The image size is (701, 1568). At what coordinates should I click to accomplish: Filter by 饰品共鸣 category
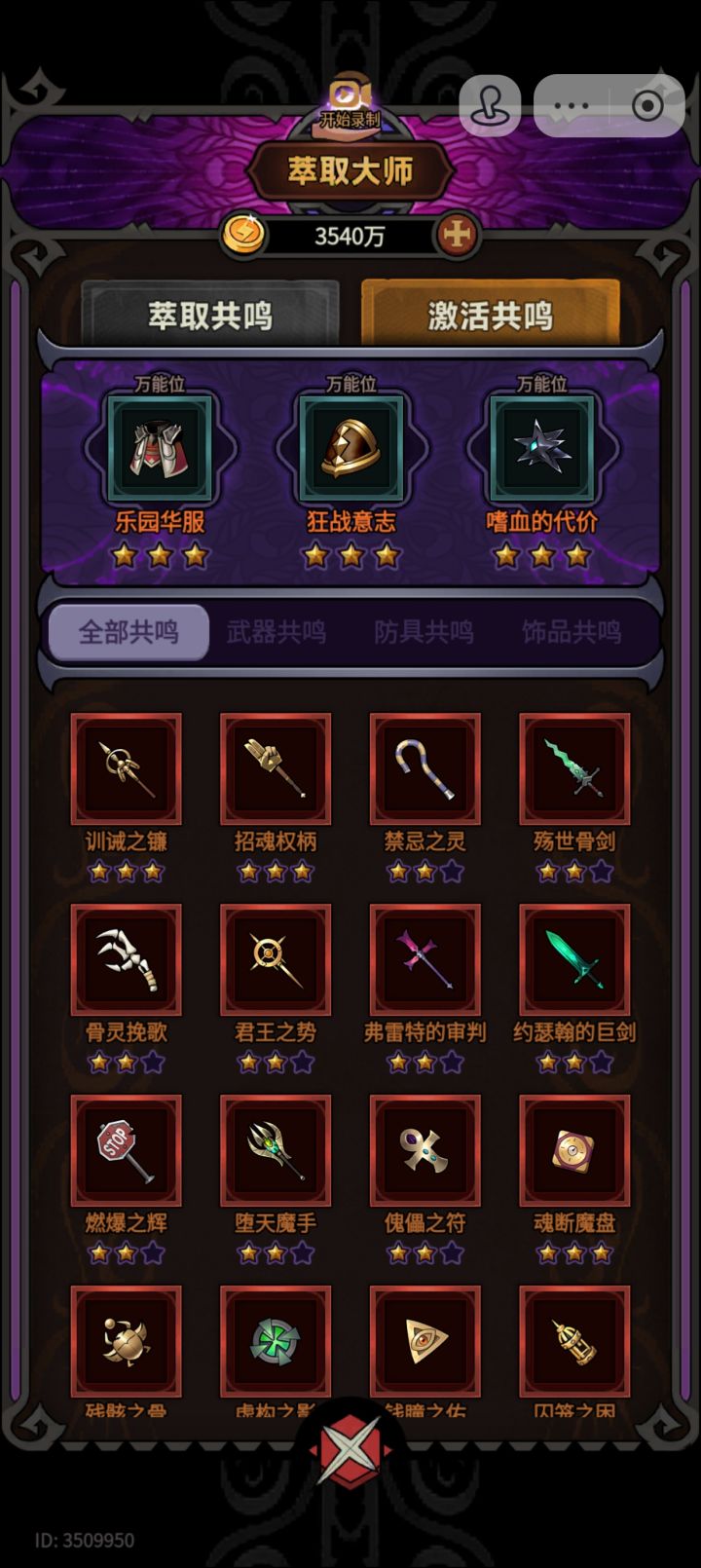(572, 632)
